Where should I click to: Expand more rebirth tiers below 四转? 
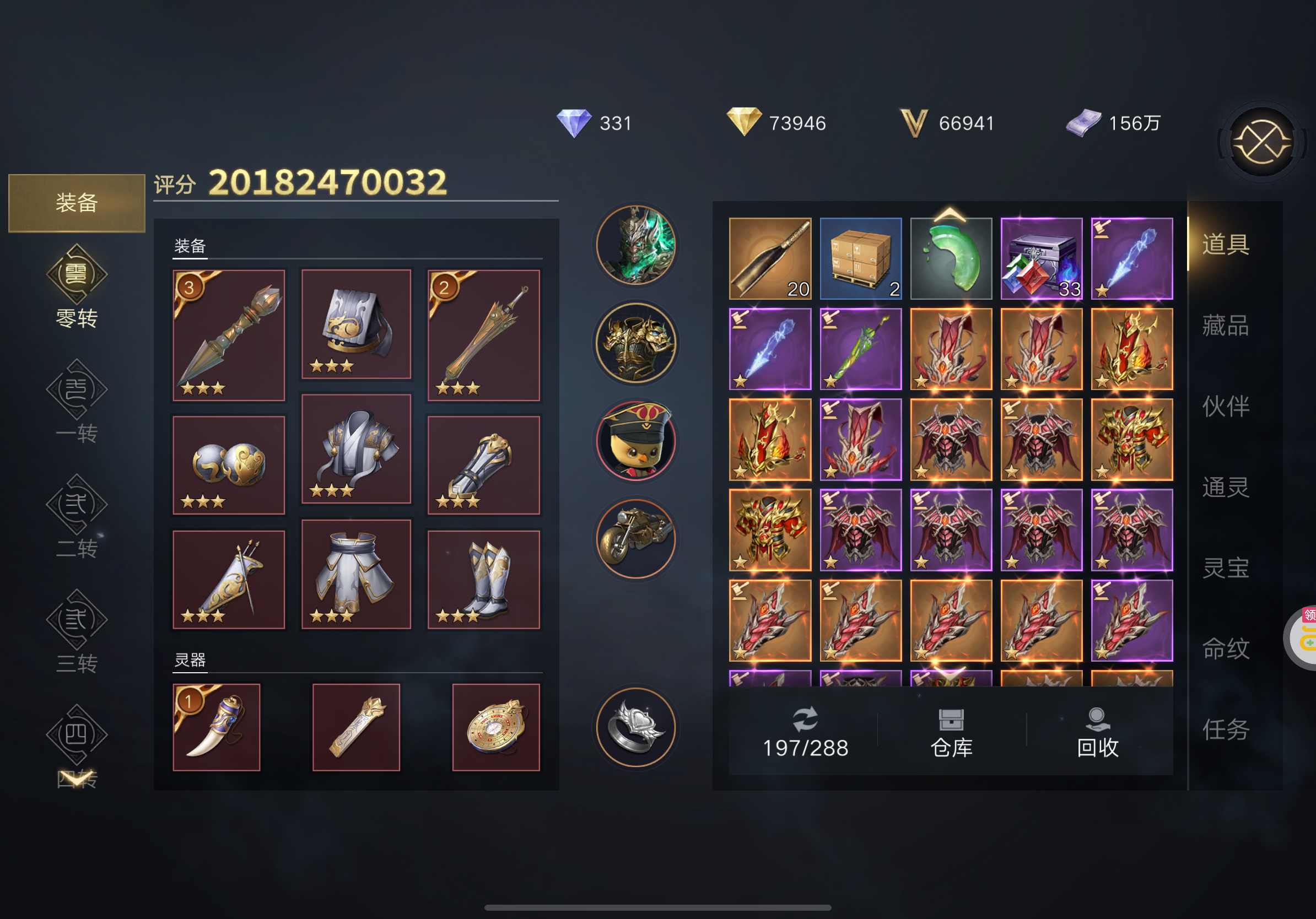point(76,779)
